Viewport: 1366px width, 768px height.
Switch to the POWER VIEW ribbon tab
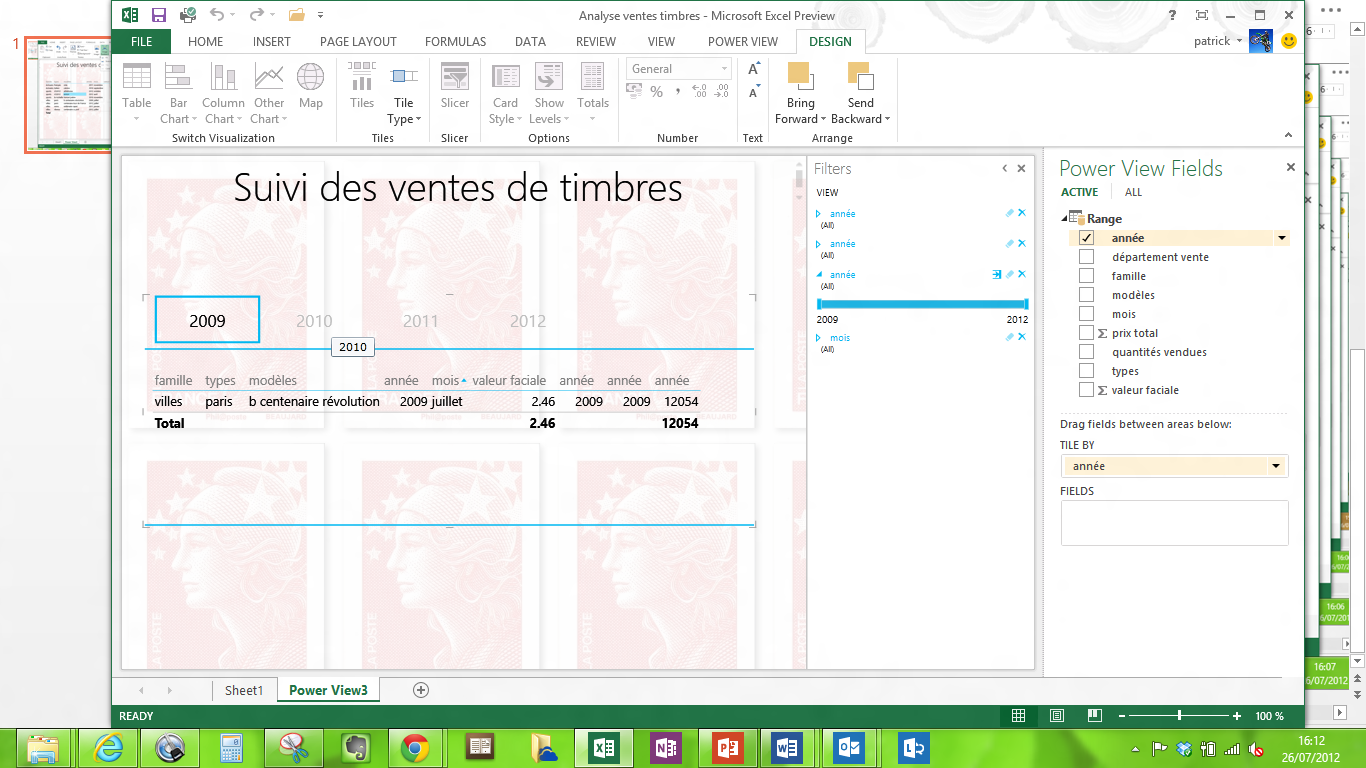tap(742, 42)
